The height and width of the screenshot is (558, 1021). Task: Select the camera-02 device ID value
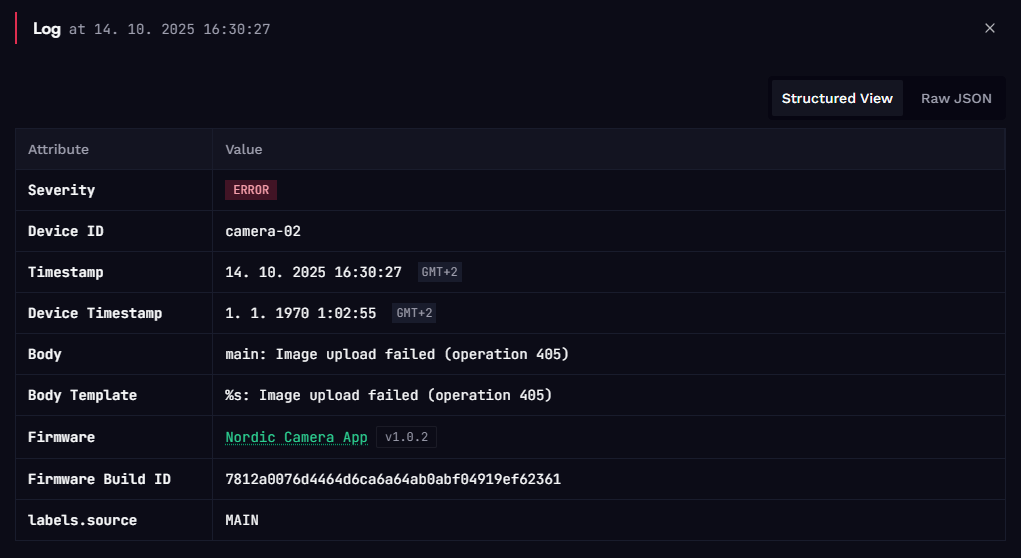[x=263, y=231]
